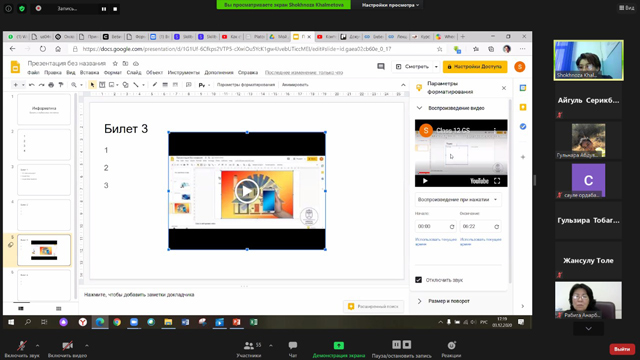Select the Line tool
This screenshot has height=360, width=640.
tap(136, 85)
